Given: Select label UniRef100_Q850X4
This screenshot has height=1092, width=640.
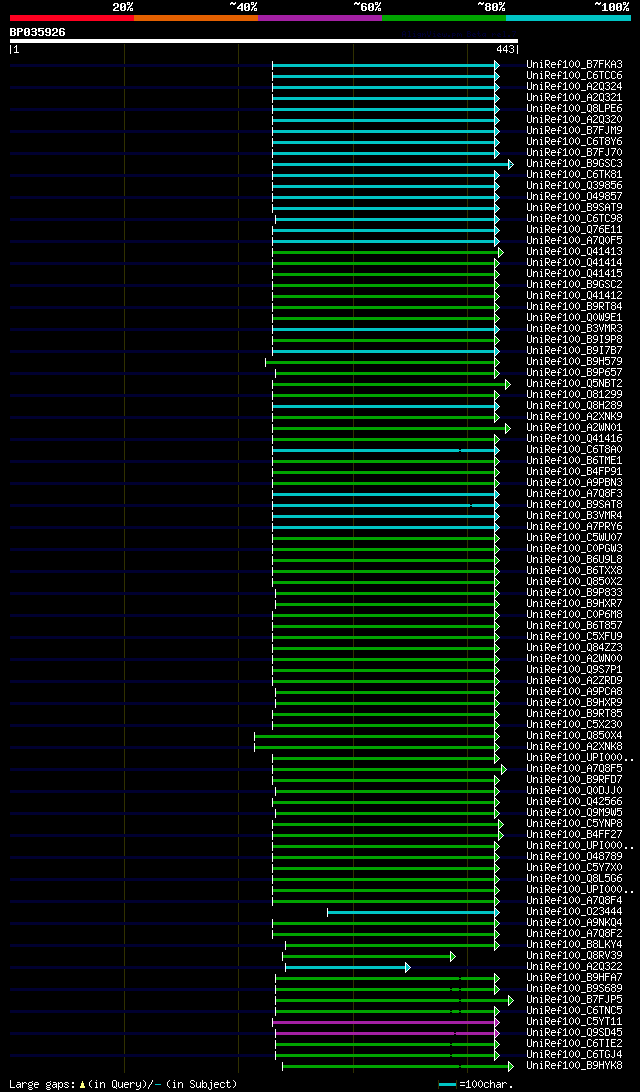Looking at the screenshot, I should click(x=575, y=735).
